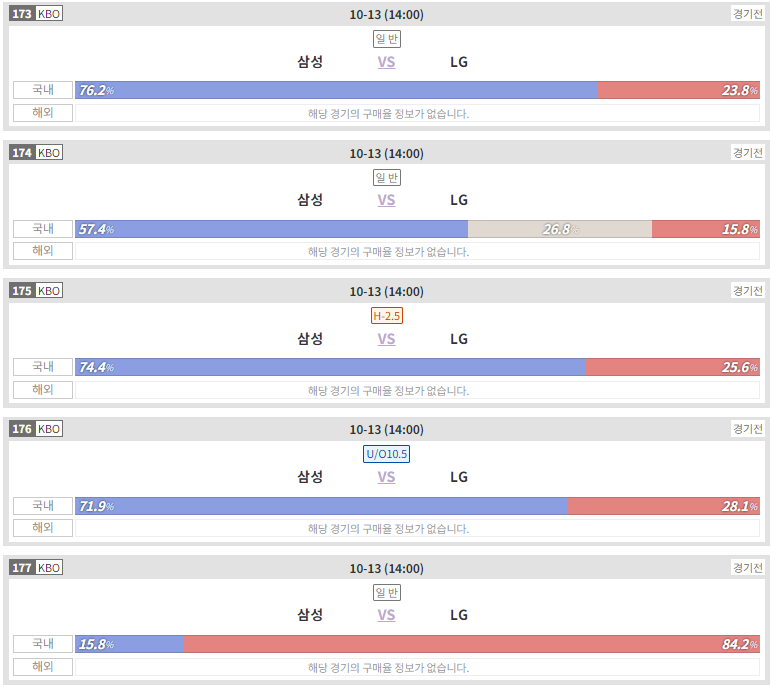Select the 해외 label in match 174
Viewport: 771px width, 685px height.
point(43,251)
